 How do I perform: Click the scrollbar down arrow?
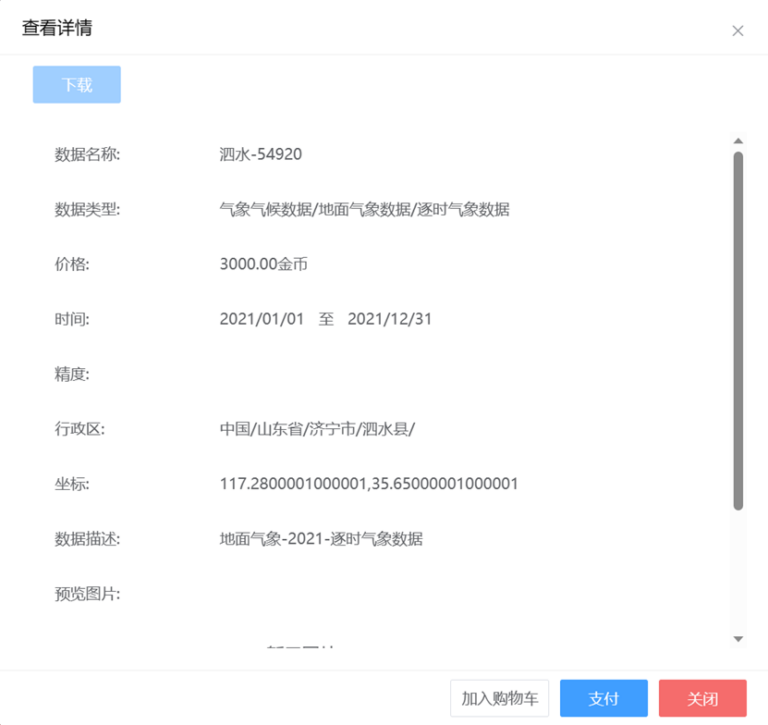[738, 638]
